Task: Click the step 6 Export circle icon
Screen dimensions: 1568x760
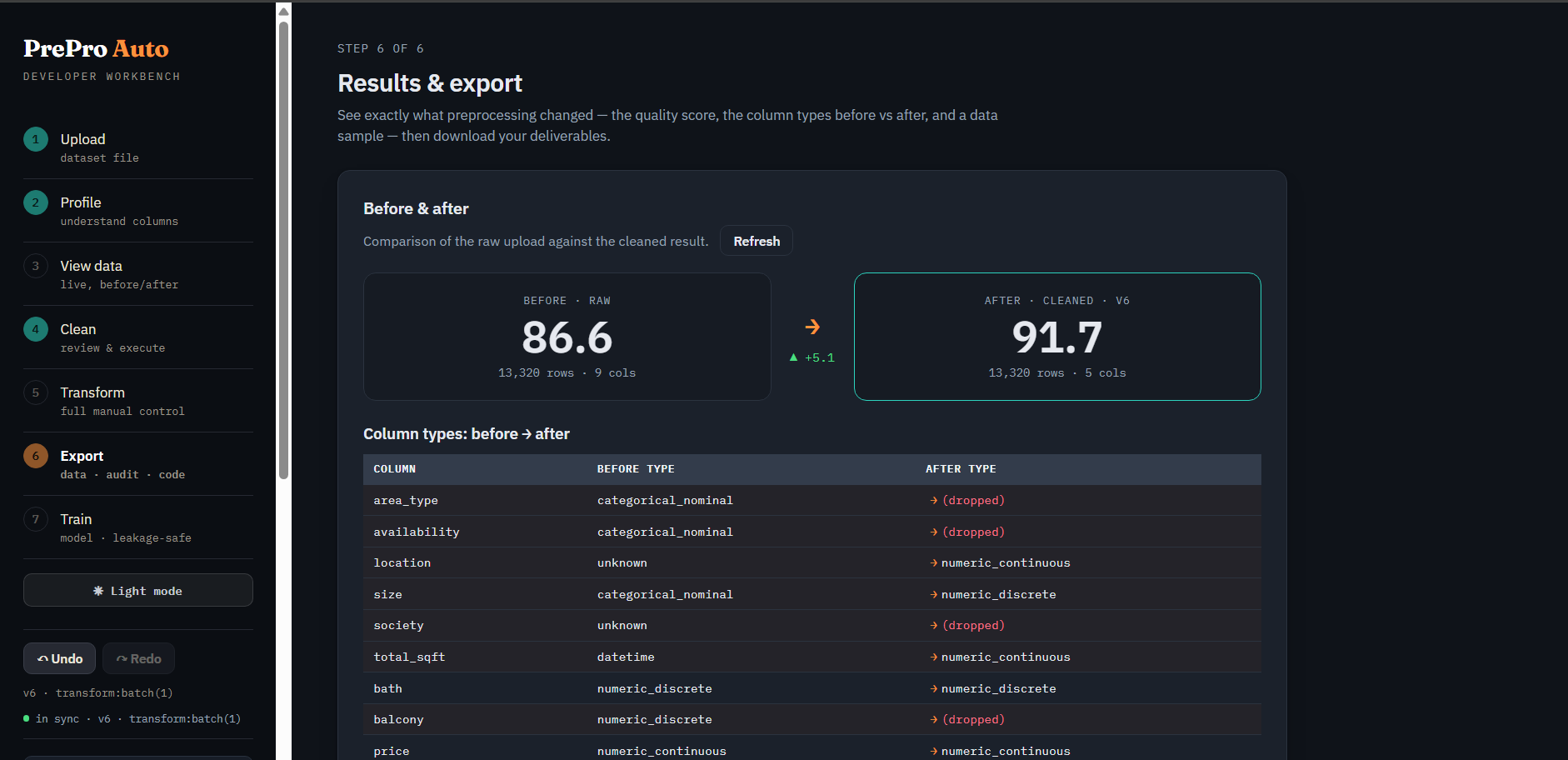Action: point(36,456)
